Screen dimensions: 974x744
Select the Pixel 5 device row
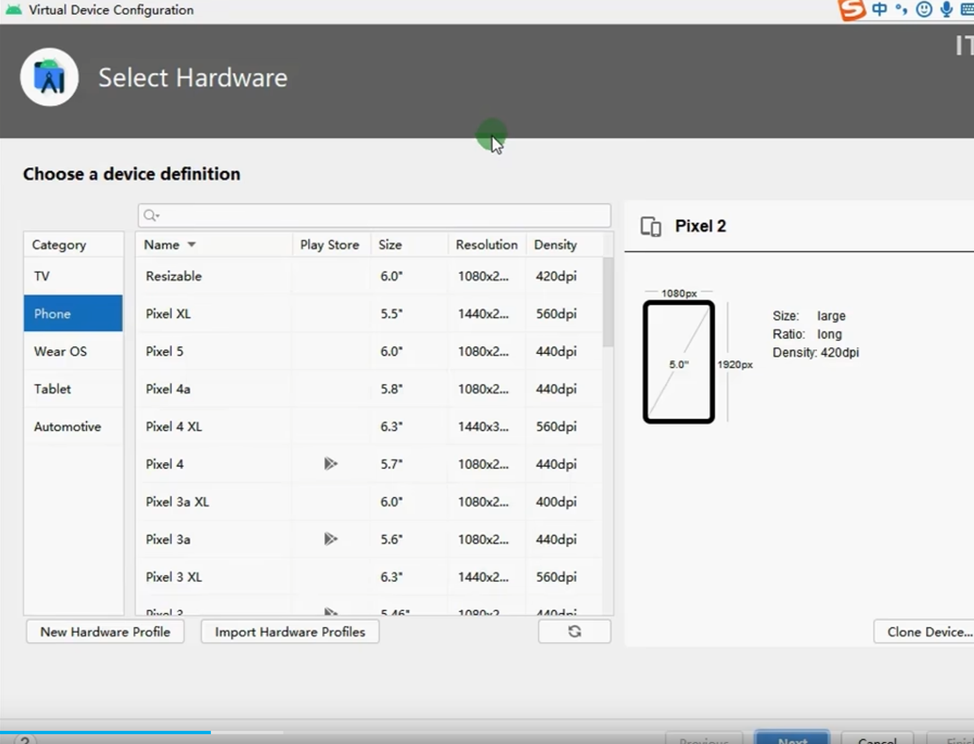tap(369, 352)
